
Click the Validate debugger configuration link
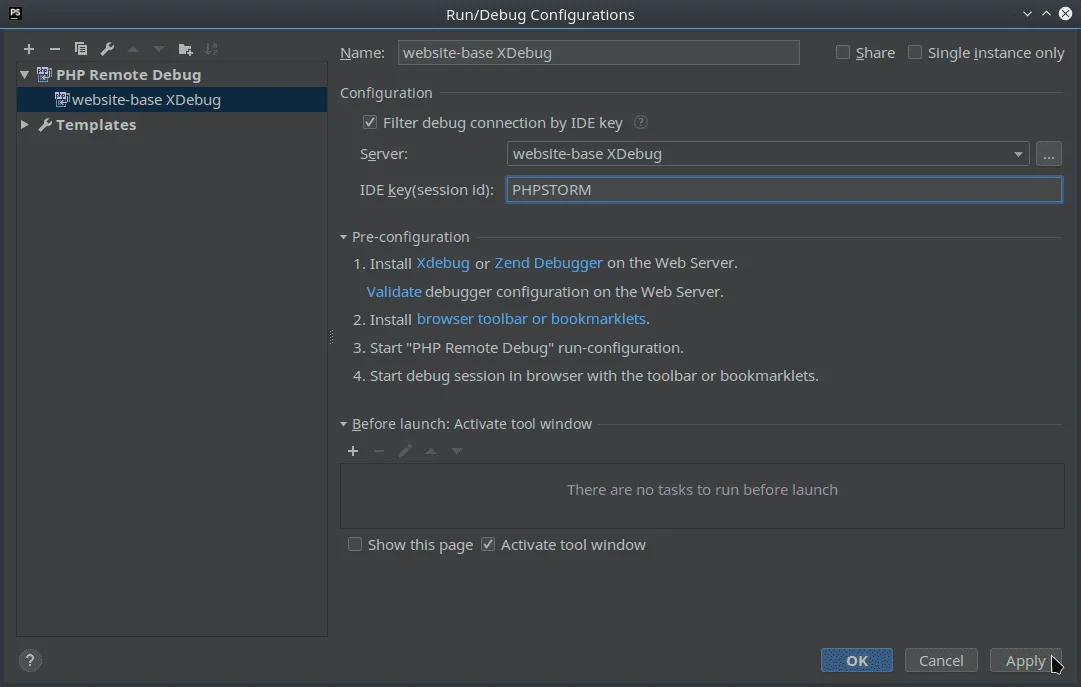pyautogui.click(x=392, y=291)
